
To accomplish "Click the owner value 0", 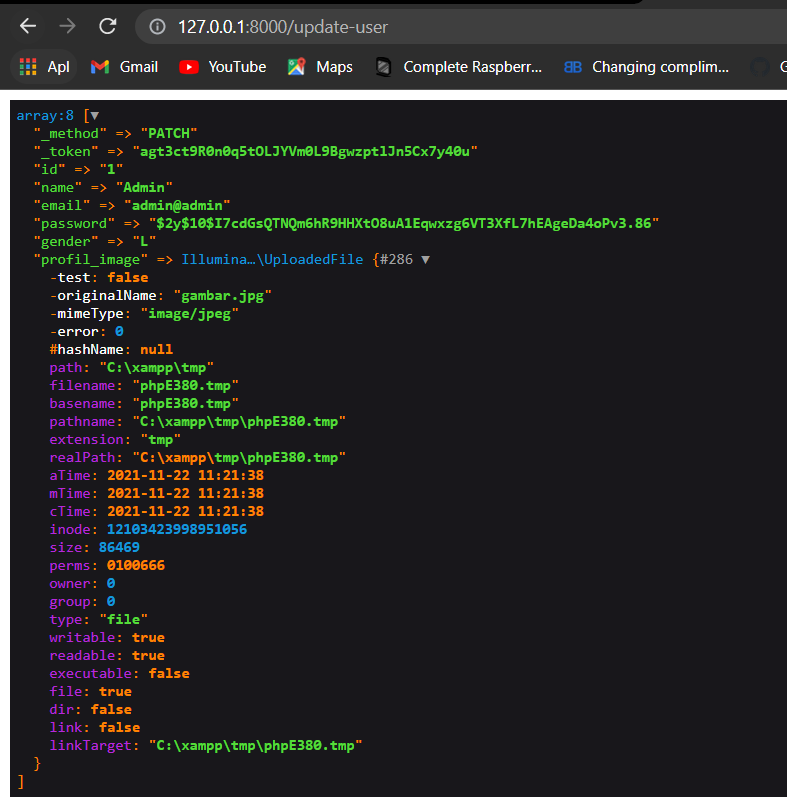I will click(x=111, y=583).
